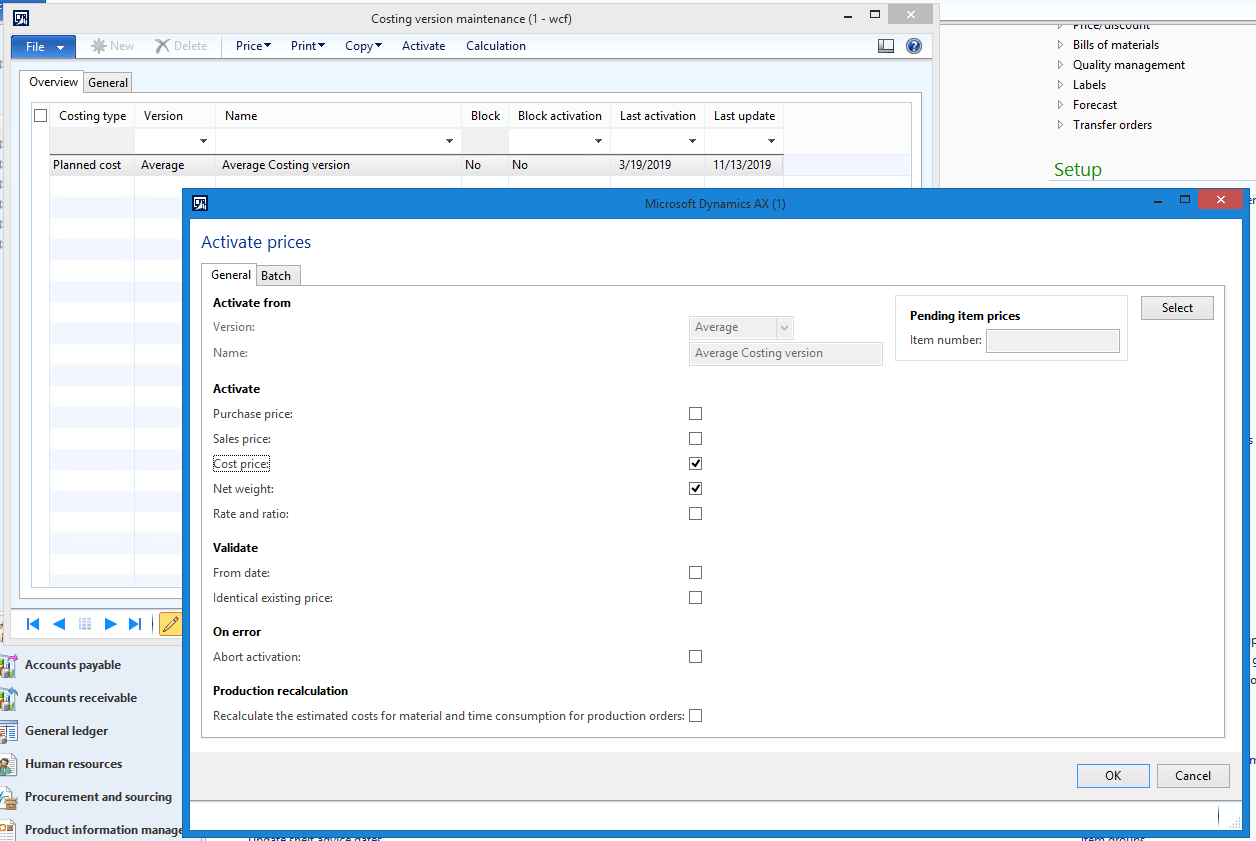The width and height of the screenshot is (1256, 841).
Task: Click the Name field Average Costing version
Action: pos(786,353)
